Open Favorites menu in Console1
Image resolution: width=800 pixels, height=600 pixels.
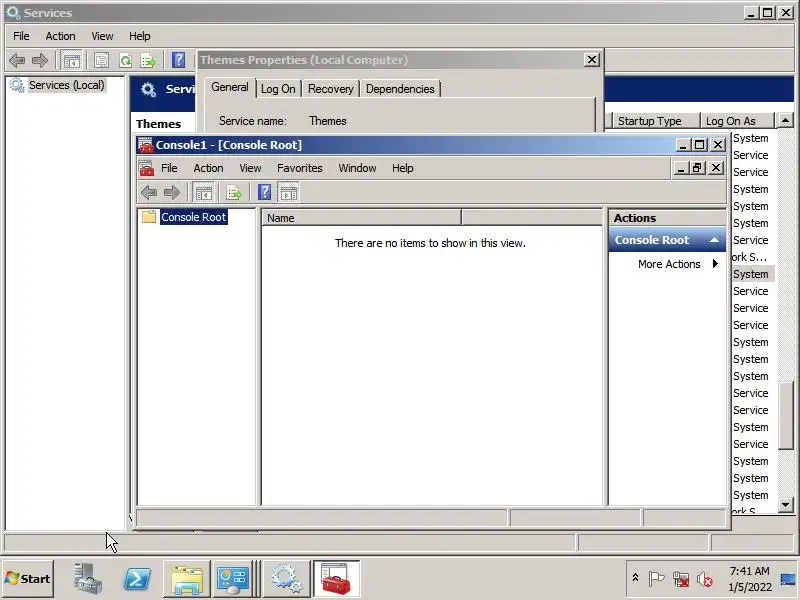click(299, 168)
